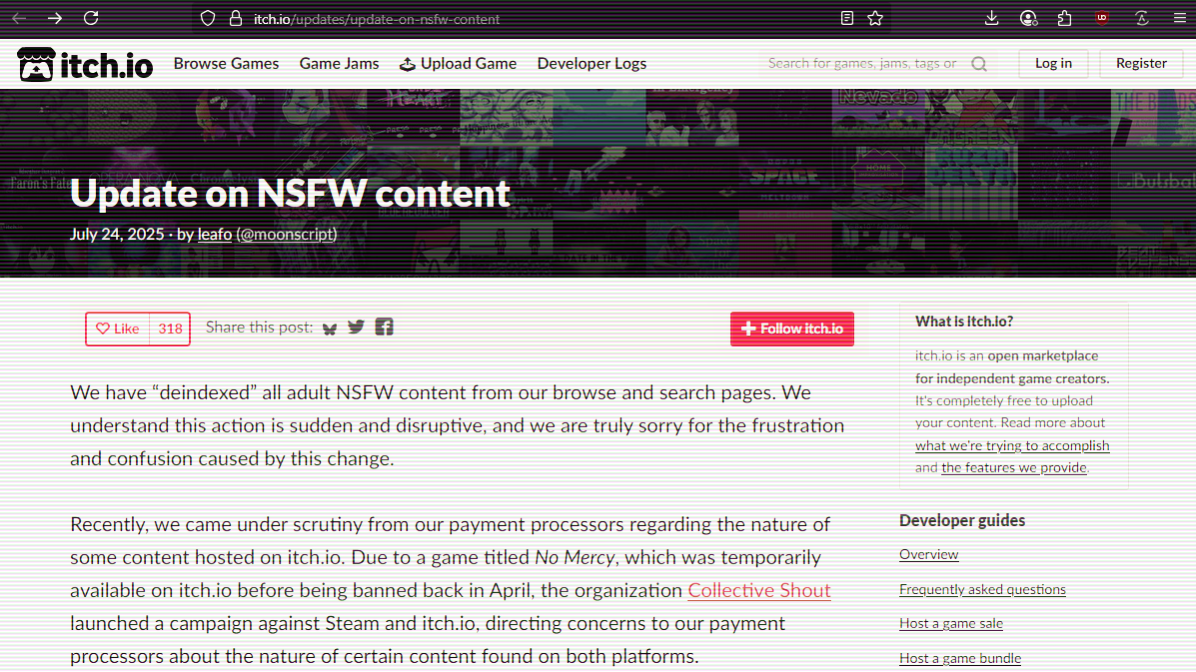Open the @moonscript link
The image size is (1196, 672).
tap(287, 234)
